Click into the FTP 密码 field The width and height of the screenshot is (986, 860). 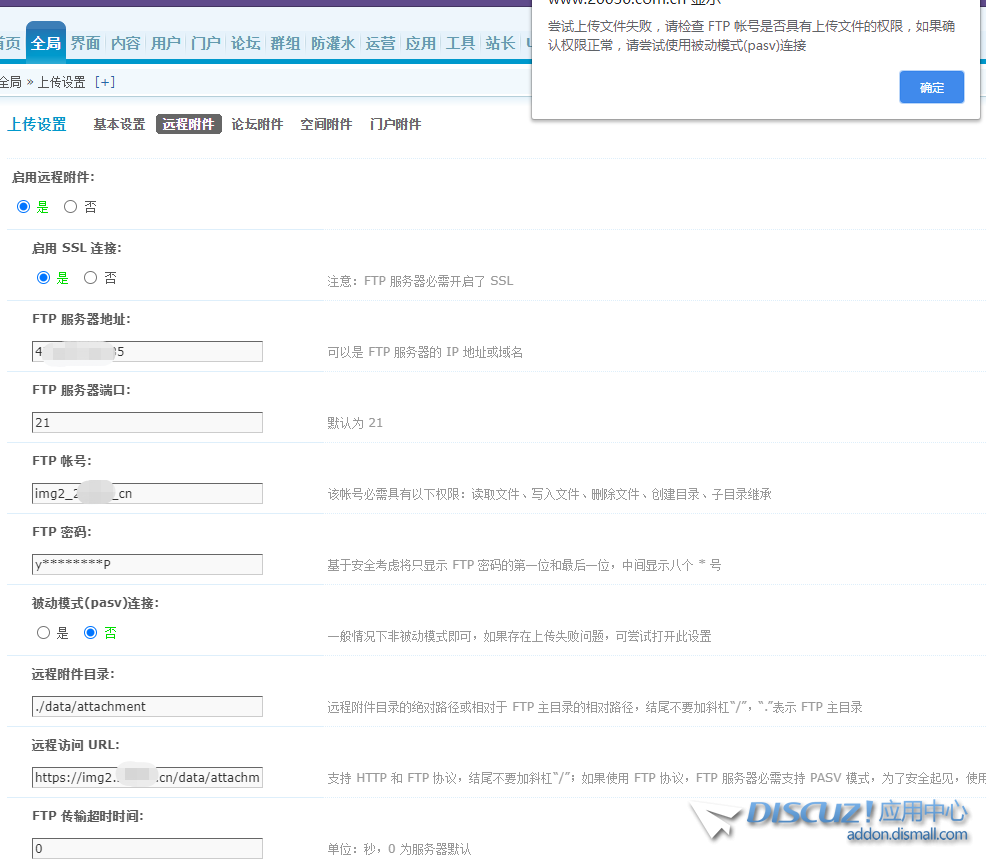(x=147, y=565)
